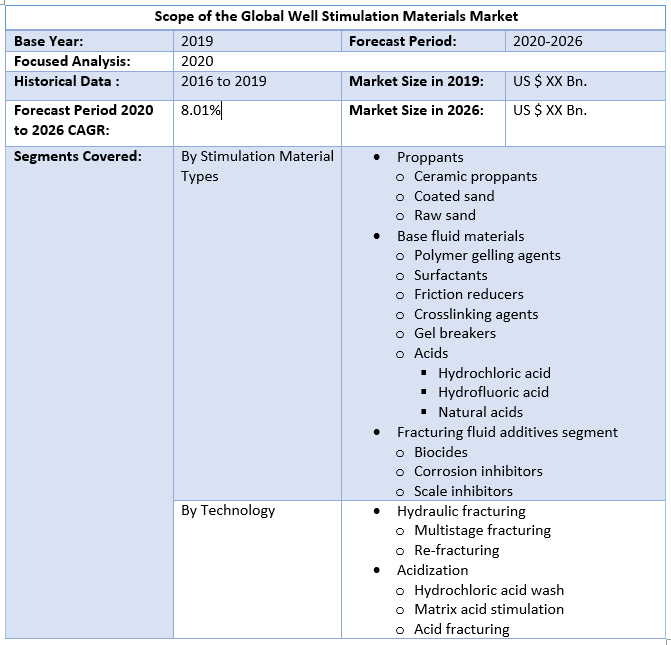Viewport: 671px width, 645px height.
Task: Click the Historical Data cell 2016 to 2019
Action: (223, 81)
